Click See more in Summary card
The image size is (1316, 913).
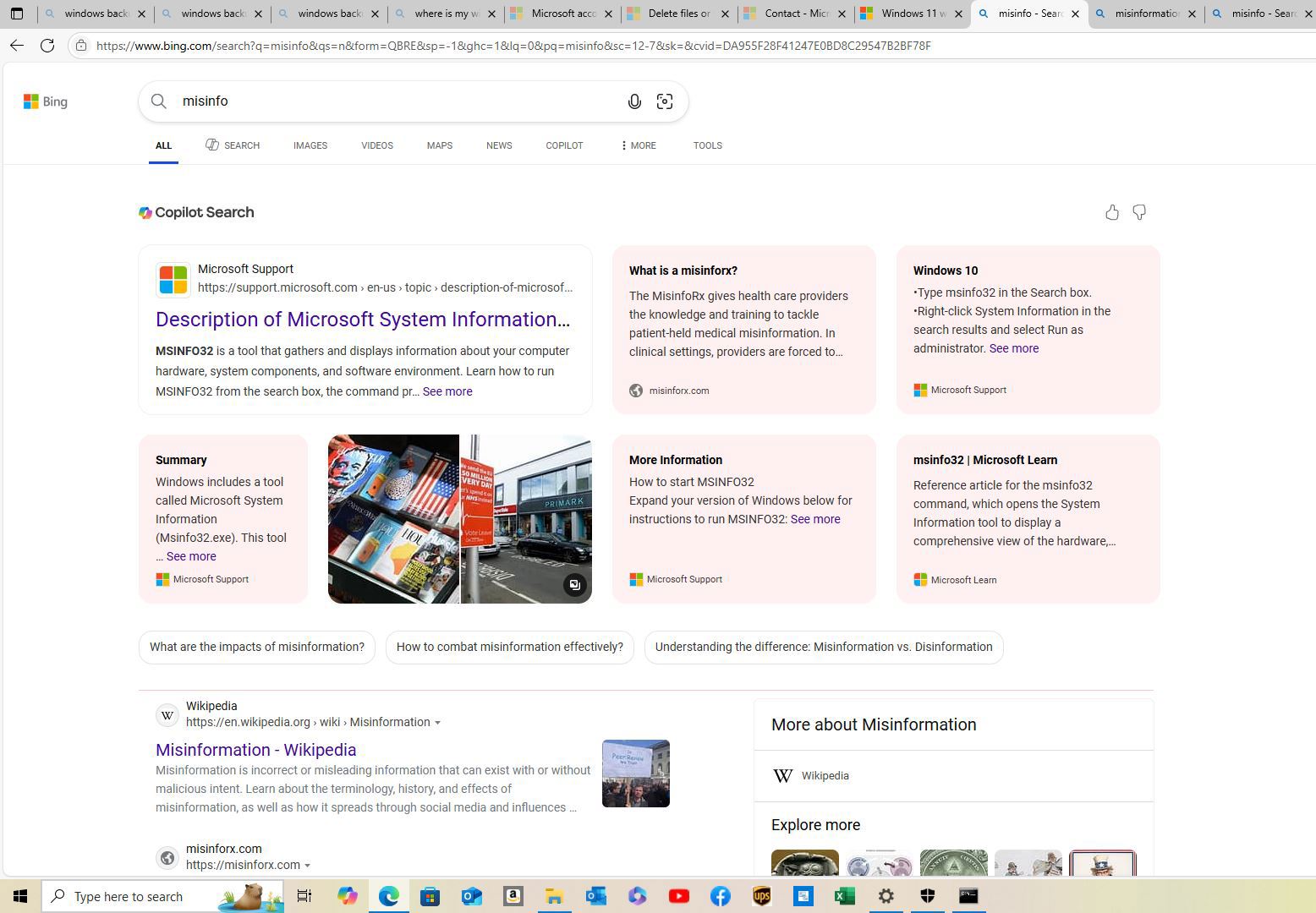[191, 556]
